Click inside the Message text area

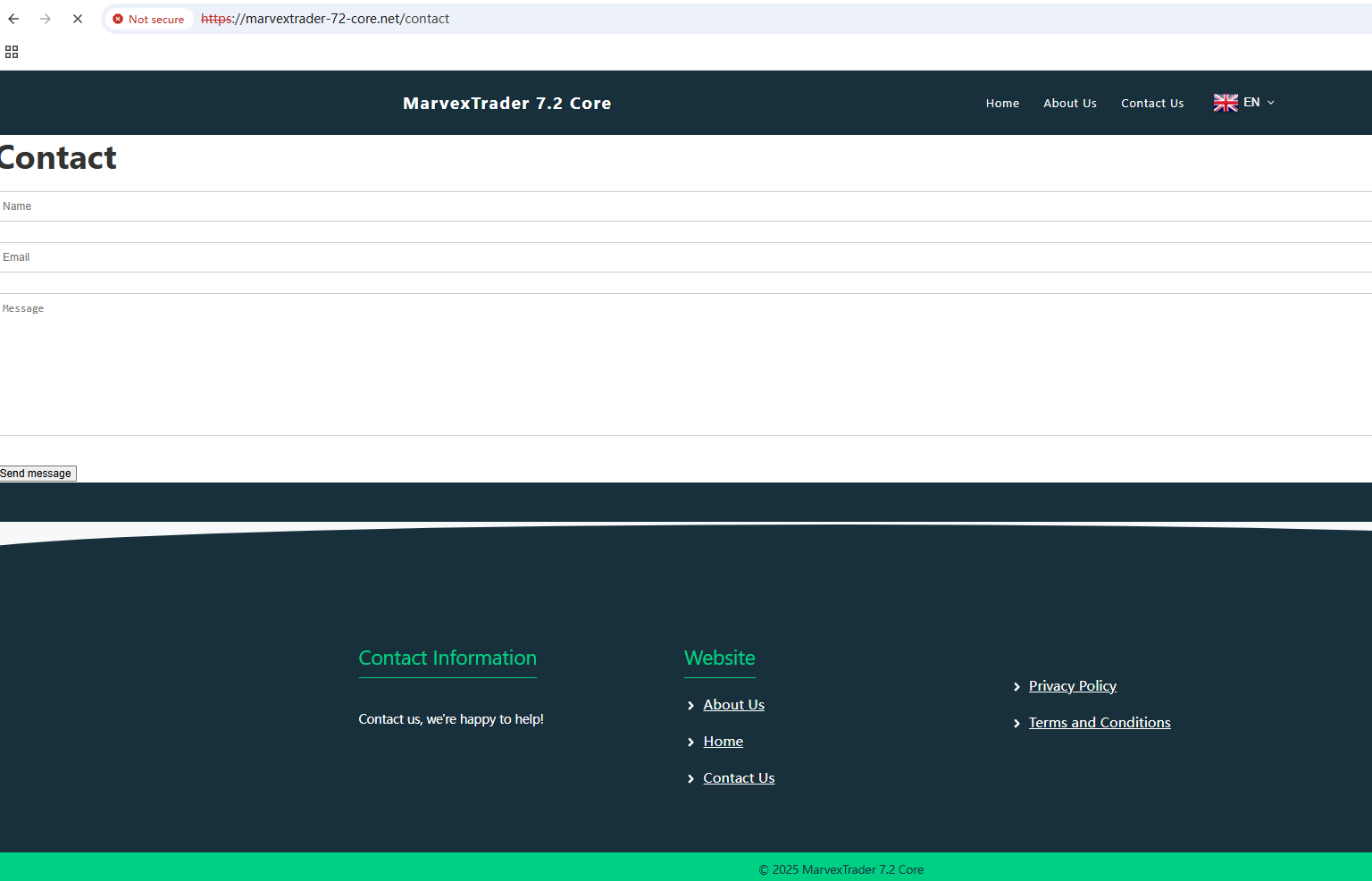coord(686,365)
